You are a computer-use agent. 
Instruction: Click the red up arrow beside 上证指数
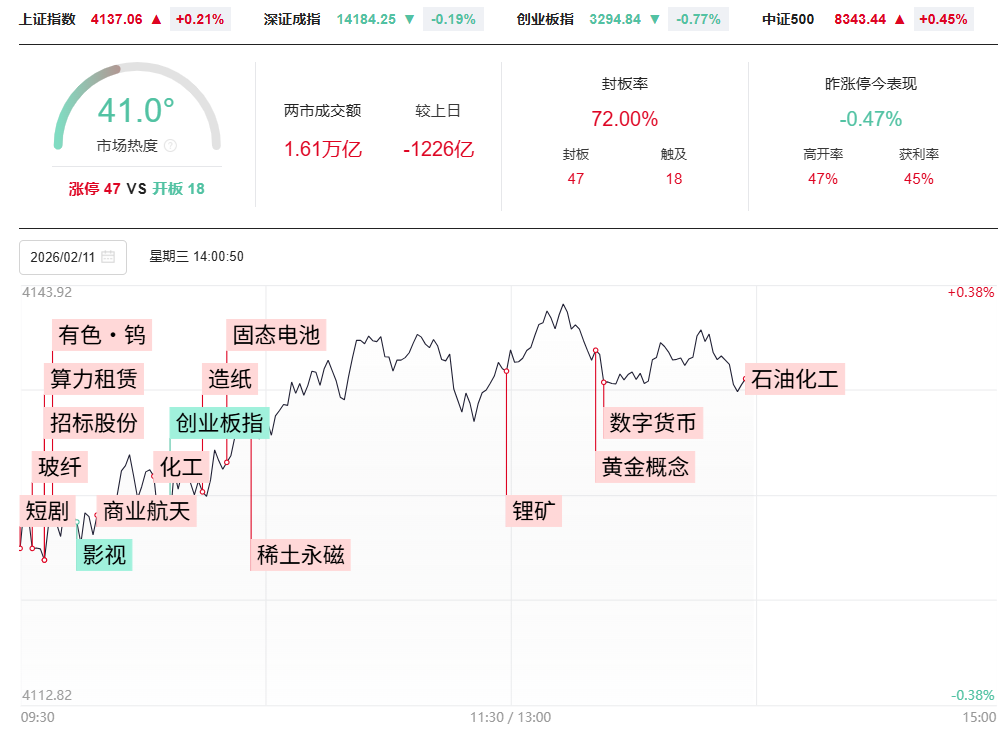click(156, 19)
